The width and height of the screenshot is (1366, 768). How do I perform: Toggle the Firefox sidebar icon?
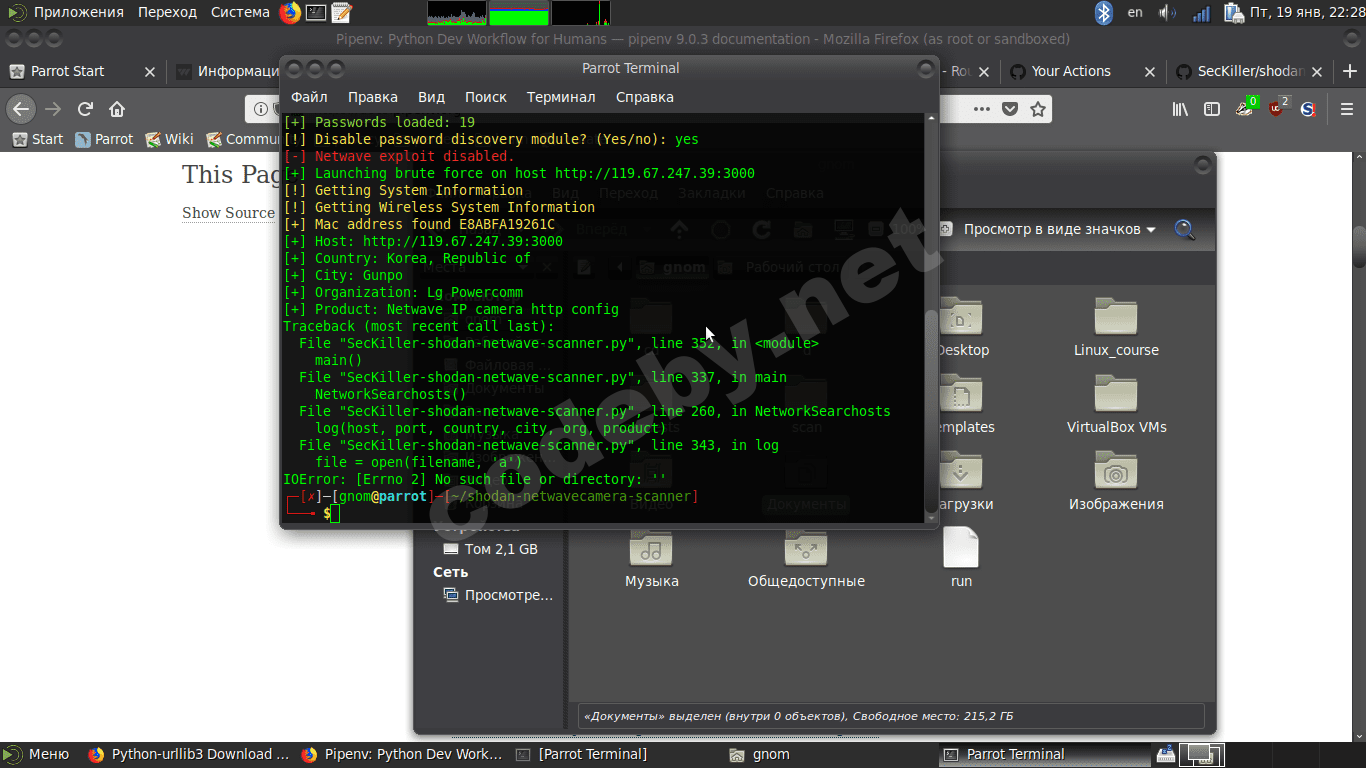pyautogui.click(x=1212, y=108)
